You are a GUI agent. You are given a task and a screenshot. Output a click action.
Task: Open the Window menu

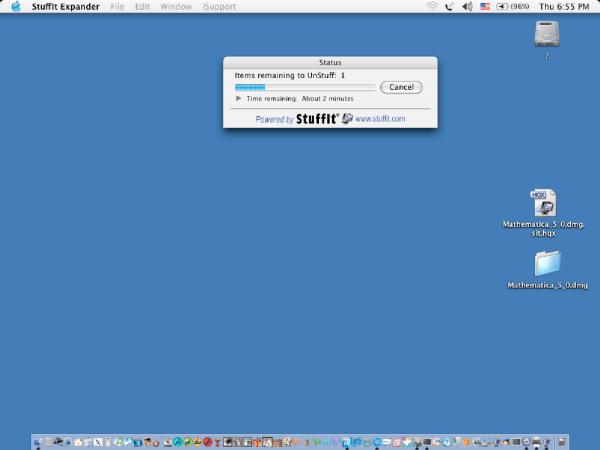tap(176, 6)
